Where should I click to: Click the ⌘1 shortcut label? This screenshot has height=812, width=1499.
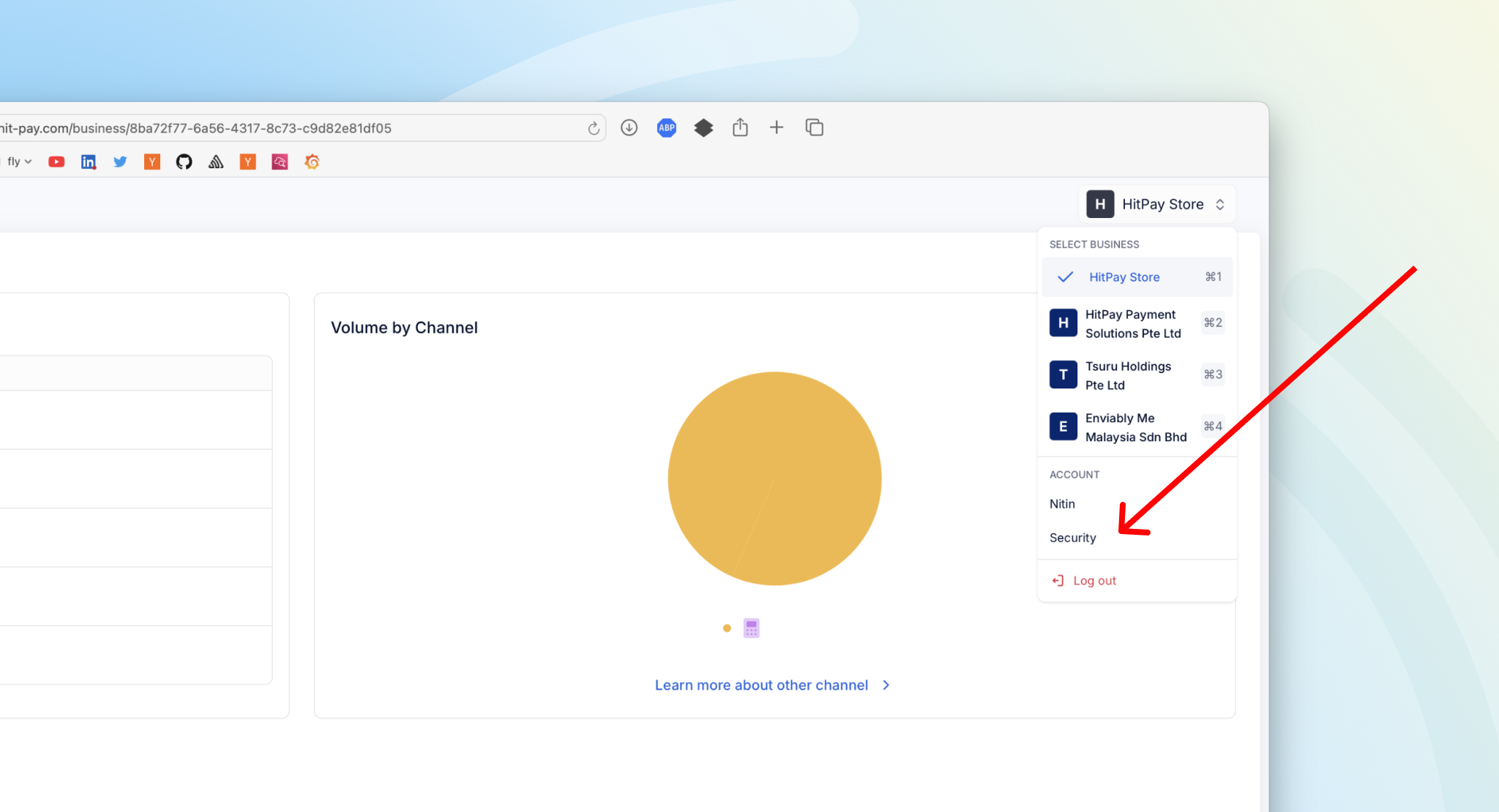(1214, 277)
